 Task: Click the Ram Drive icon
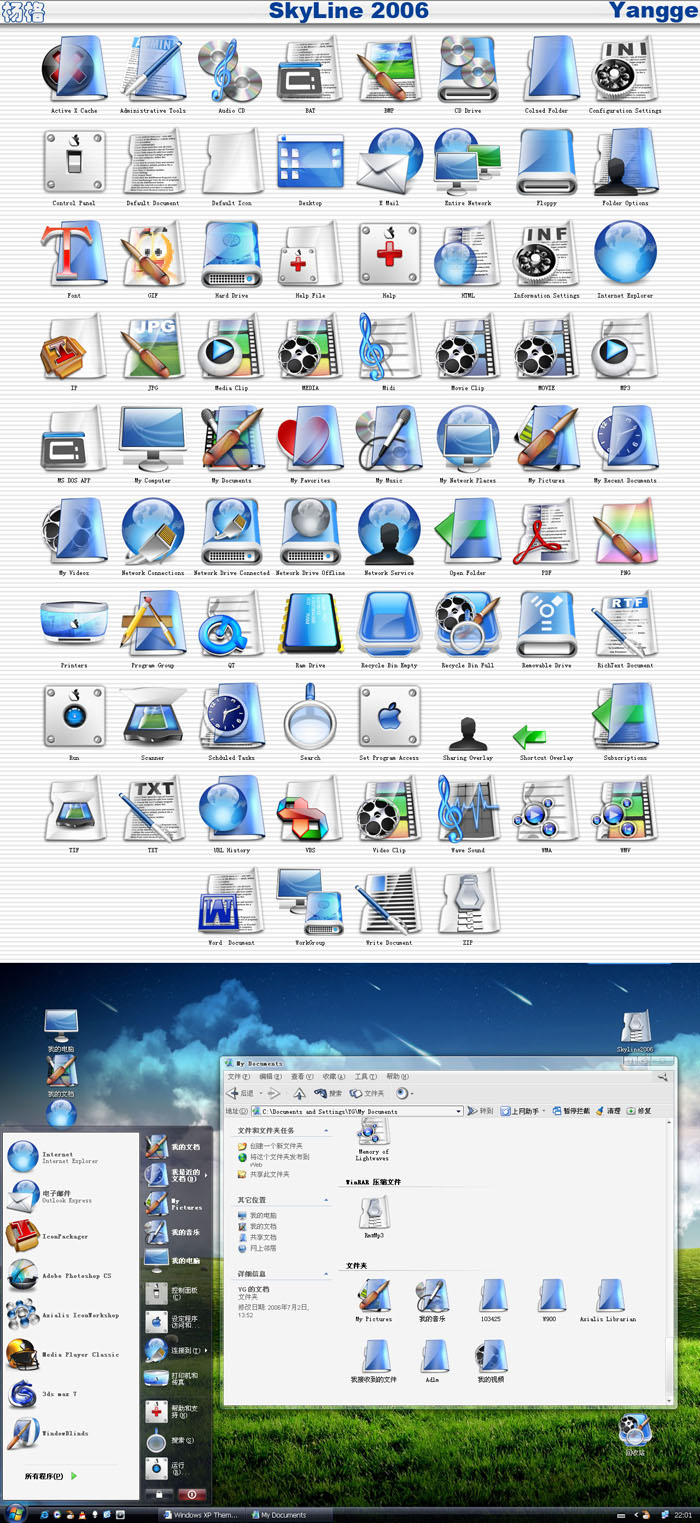point(310,624)
